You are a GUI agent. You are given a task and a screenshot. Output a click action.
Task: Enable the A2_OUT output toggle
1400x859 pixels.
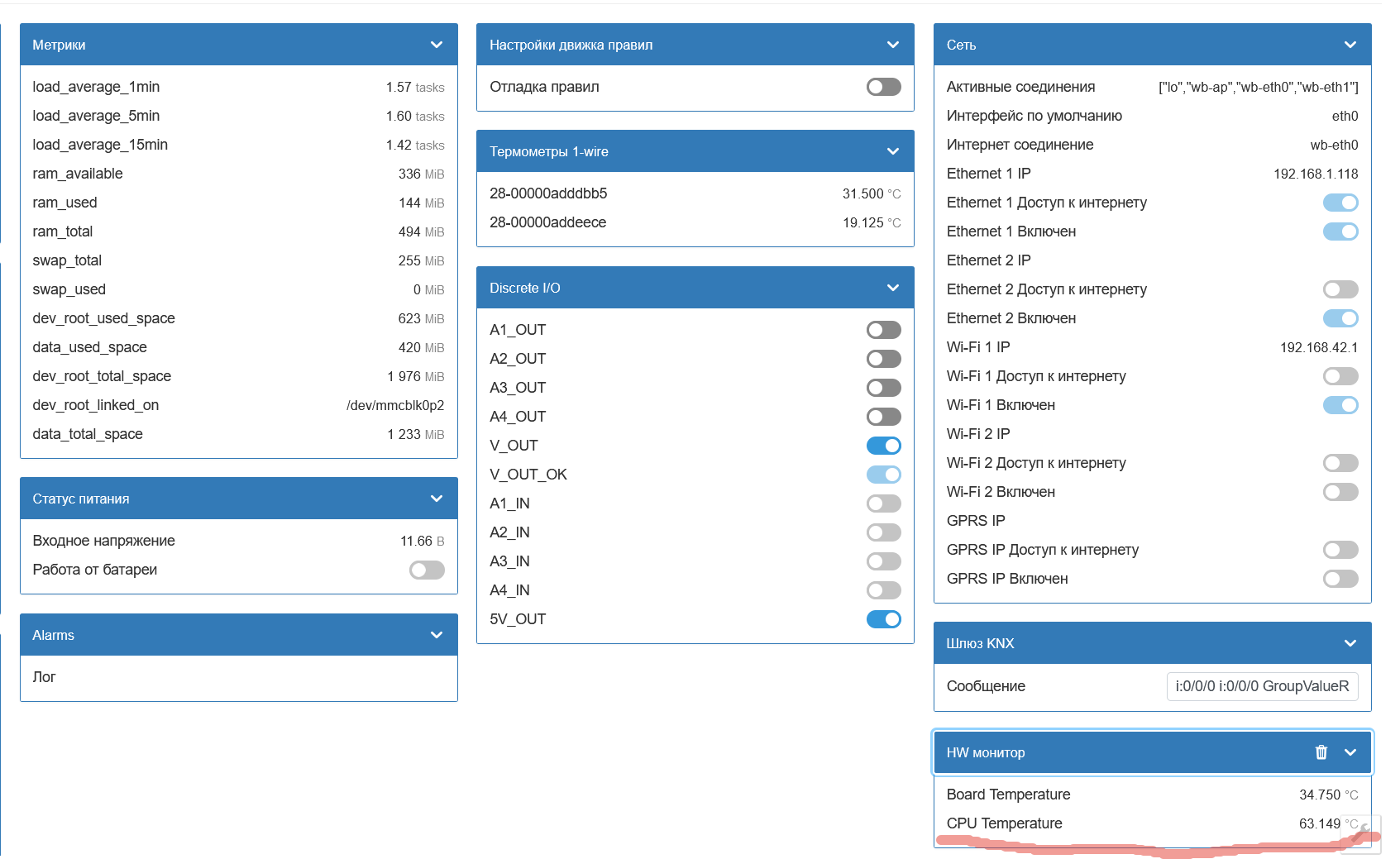(883, 359)
